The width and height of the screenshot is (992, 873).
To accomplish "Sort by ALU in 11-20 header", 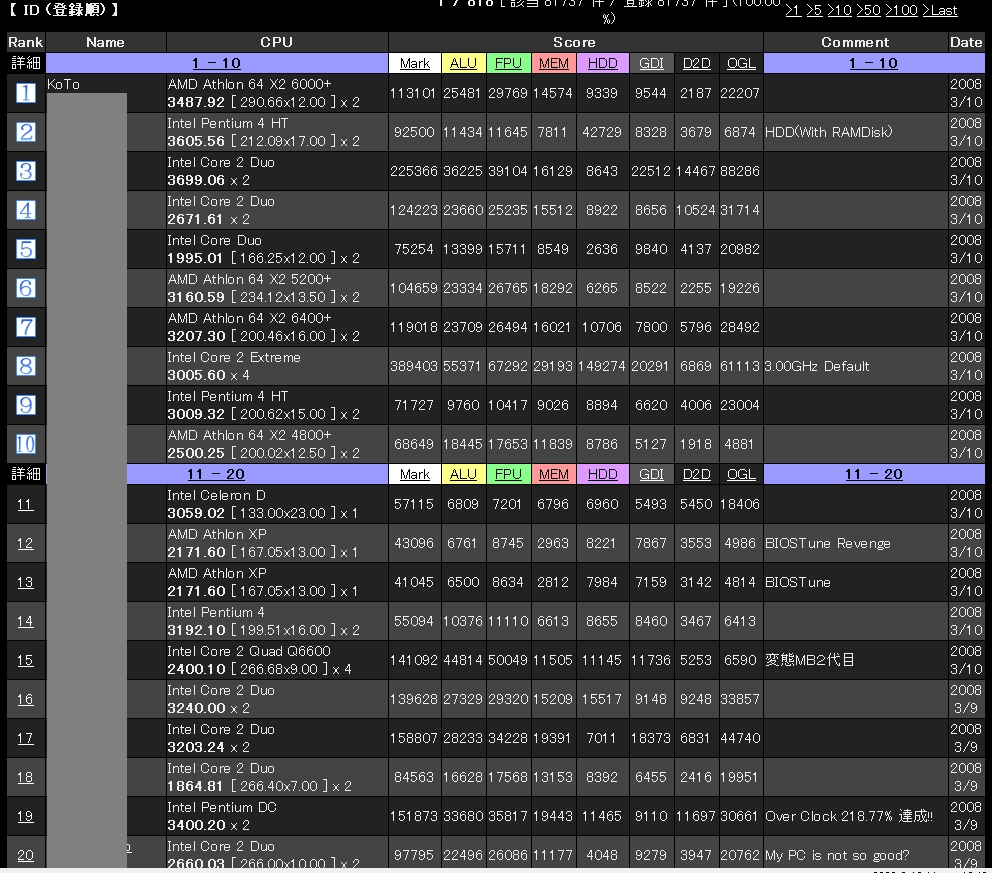I will [x=463, y=474].
